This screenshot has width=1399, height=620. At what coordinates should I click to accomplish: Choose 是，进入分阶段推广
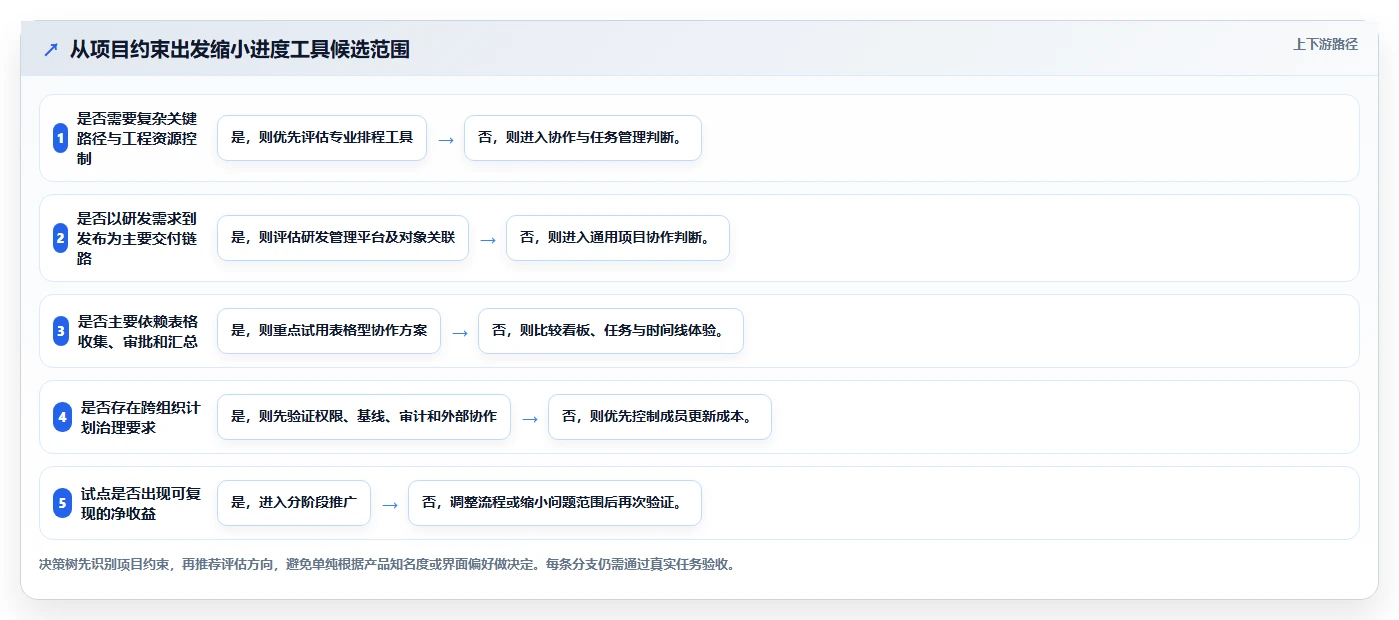pyautogui.click(x=294, y=503)
